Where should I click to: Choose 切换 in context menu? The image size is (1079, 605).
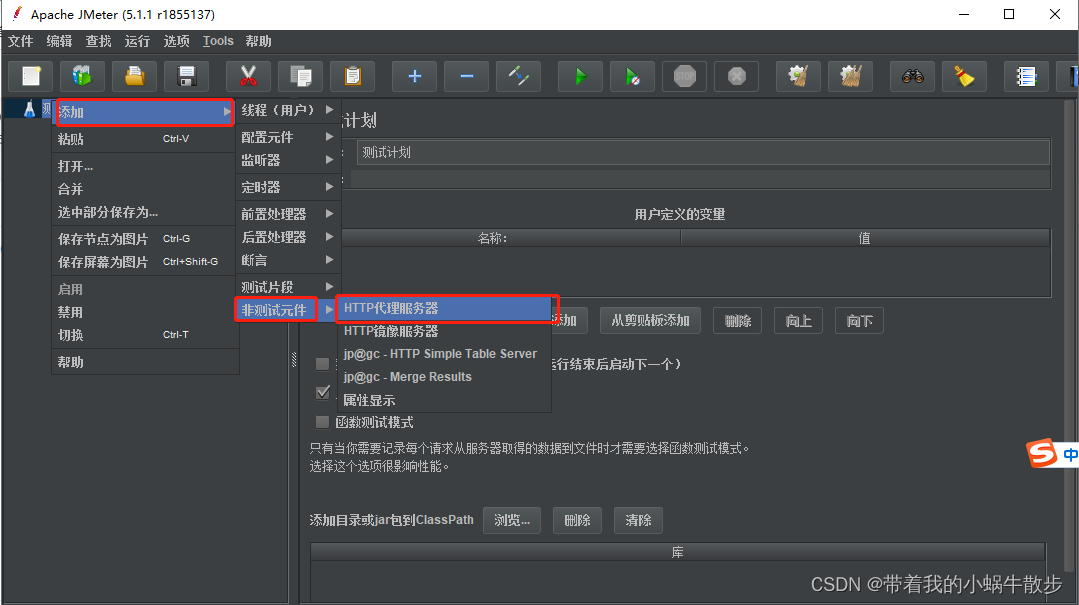coord(145,335)
